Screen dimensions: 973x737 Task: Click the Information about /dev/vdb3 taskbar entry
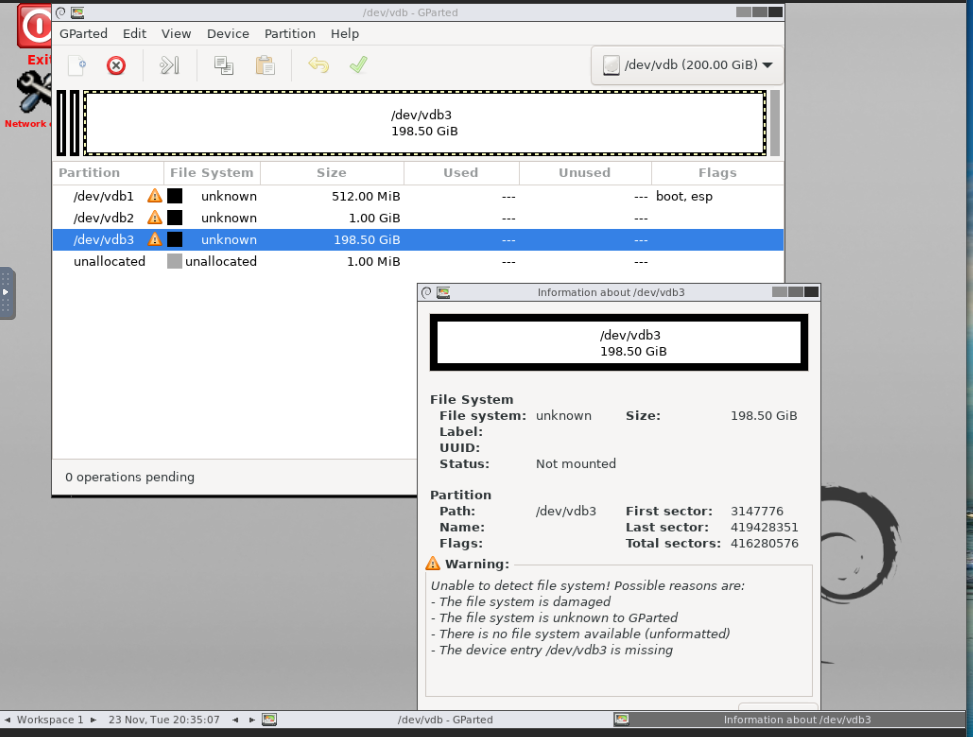(x=788, y=720)
